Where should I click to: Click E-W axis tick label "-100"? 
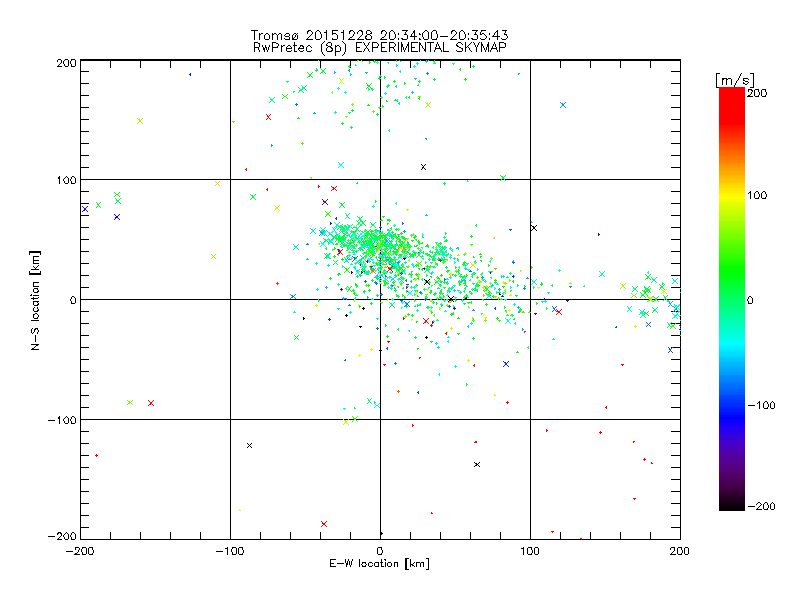230,551
